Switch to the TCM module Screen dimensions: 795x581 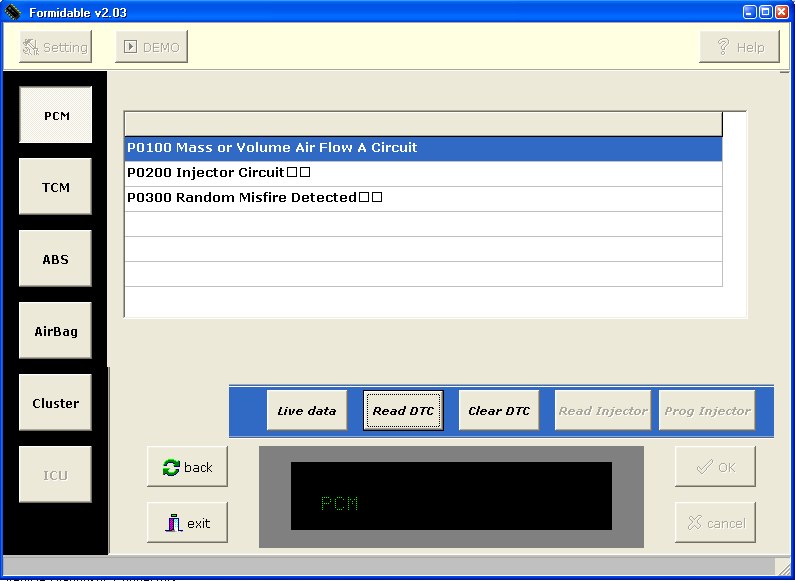point(56,187)
